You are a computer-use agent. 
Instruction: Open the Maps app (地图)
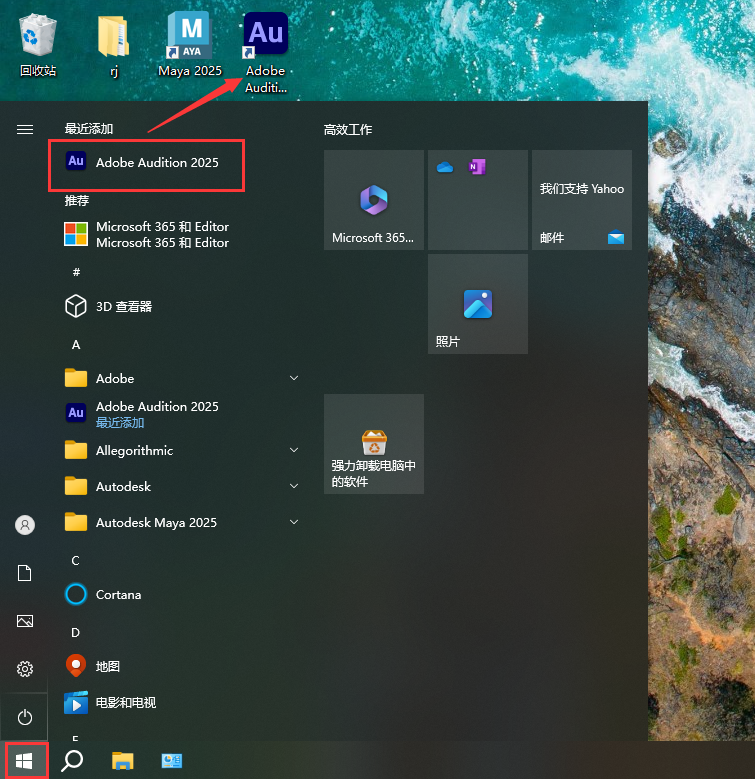(93, 666)
